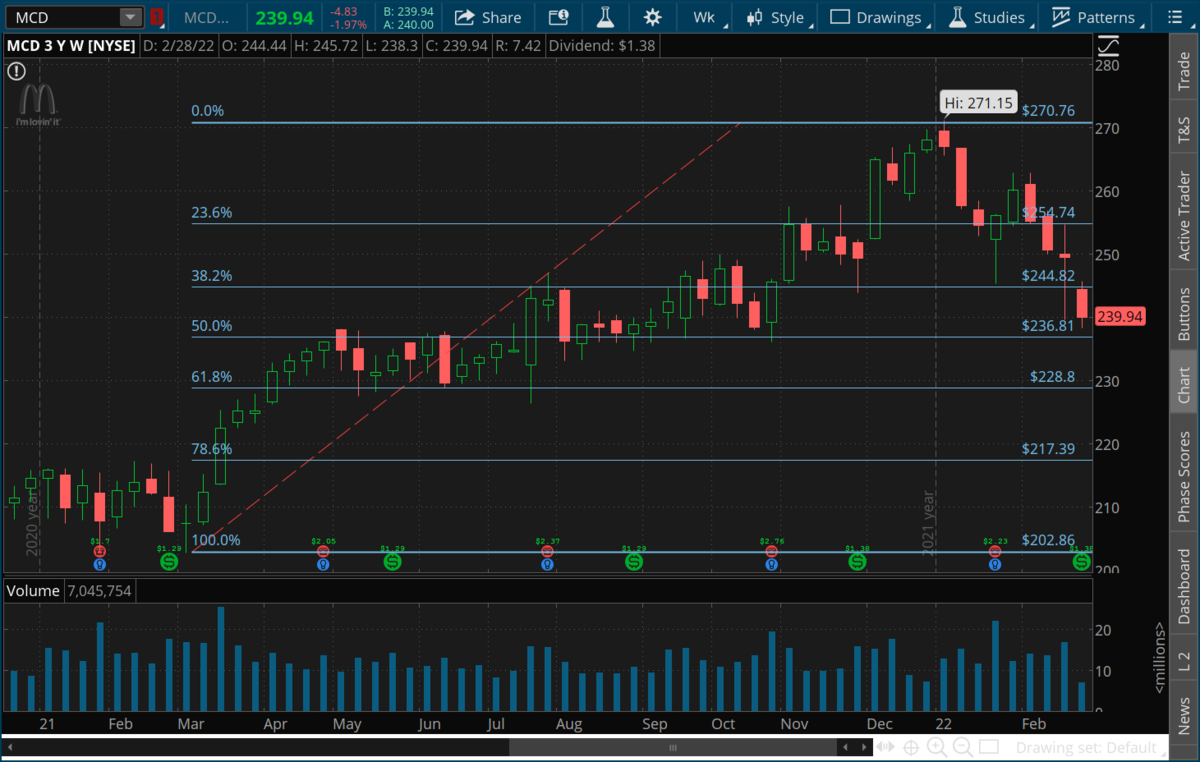This screenshot has width=1200, height=762.
Task: Click the horizontal chart scrollbar thumb
Action: 673,747
